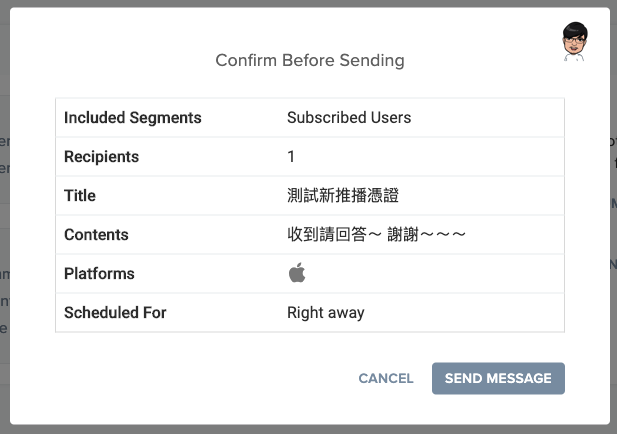Screen dimensions: 617x434
Task: Select the Platforms row label
Action: click(x=99, y=273)
